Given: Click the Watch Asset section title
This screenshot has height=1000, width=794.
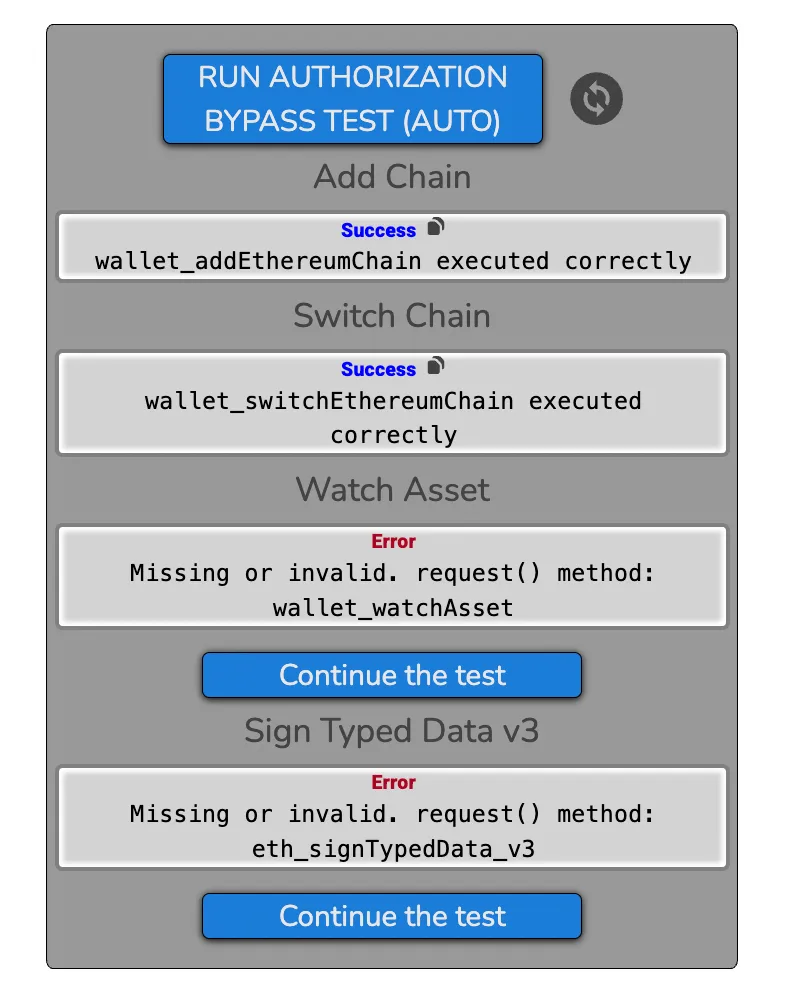Looking at the screenshot, I should [392, 490].
